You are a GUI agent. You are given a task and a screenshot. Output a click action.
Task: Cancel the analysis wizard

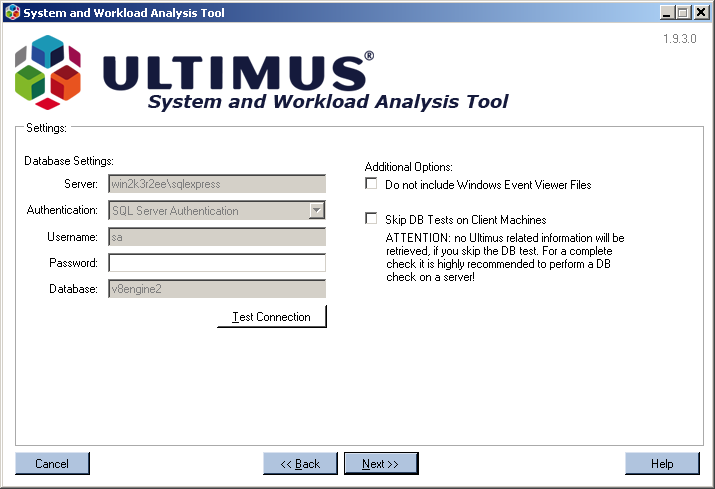tap(52, 463)
